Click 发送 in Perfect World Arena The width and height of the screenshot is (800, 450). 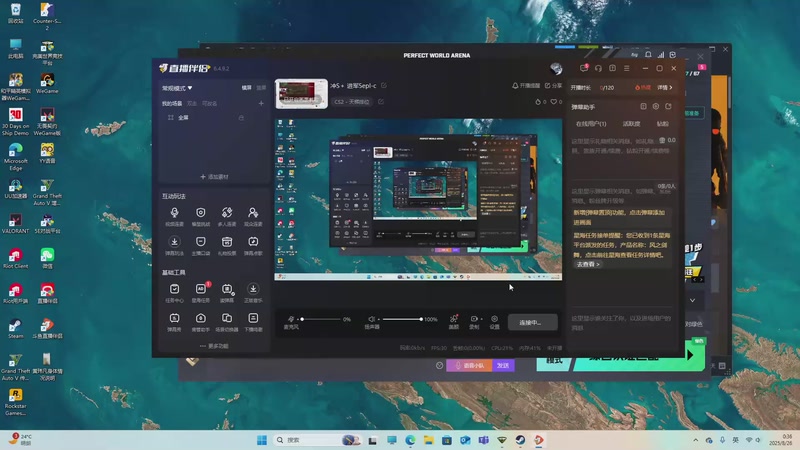point(504,365)
